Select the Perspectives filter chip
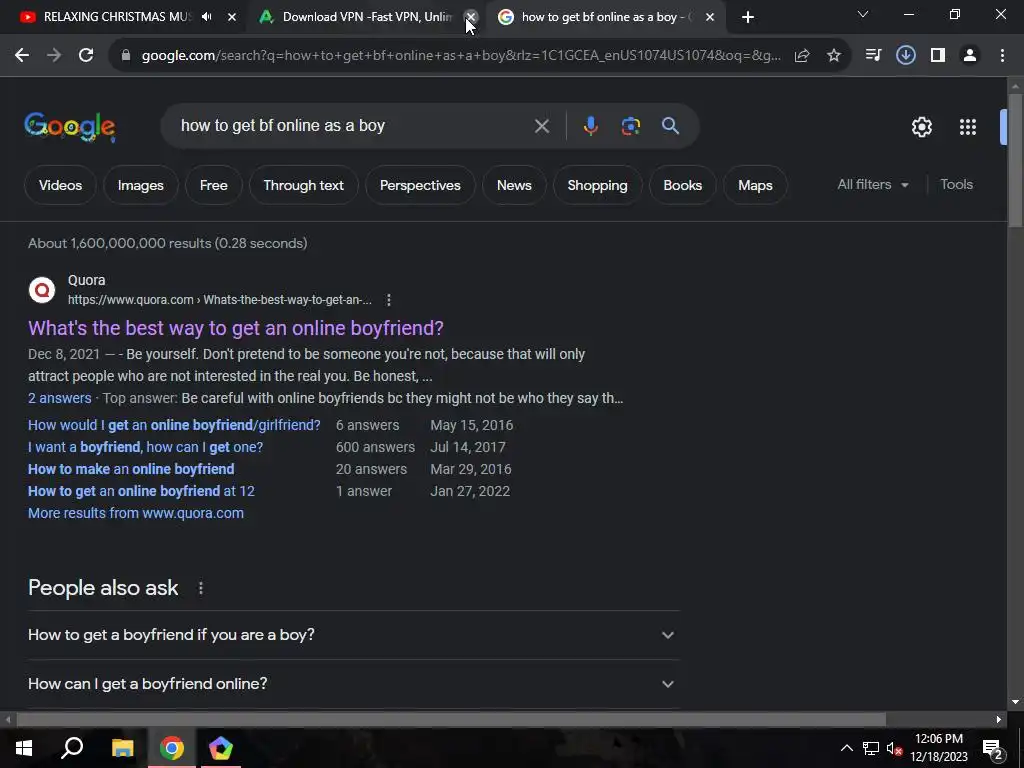Viewport: 1024px width, 768px height. coord(420,185)
